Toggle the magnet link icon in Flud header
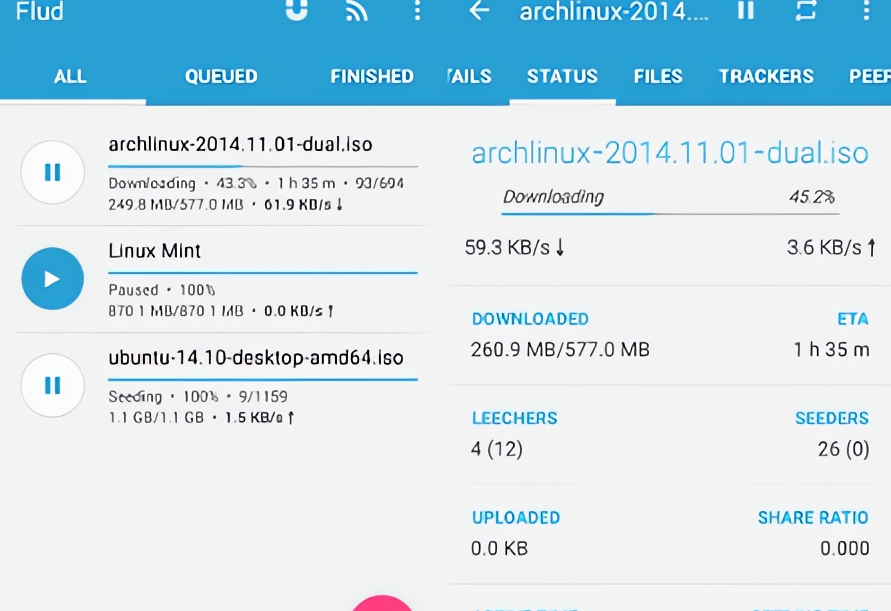The height and width of the screenshot is (611, 891). click(296, 10)
